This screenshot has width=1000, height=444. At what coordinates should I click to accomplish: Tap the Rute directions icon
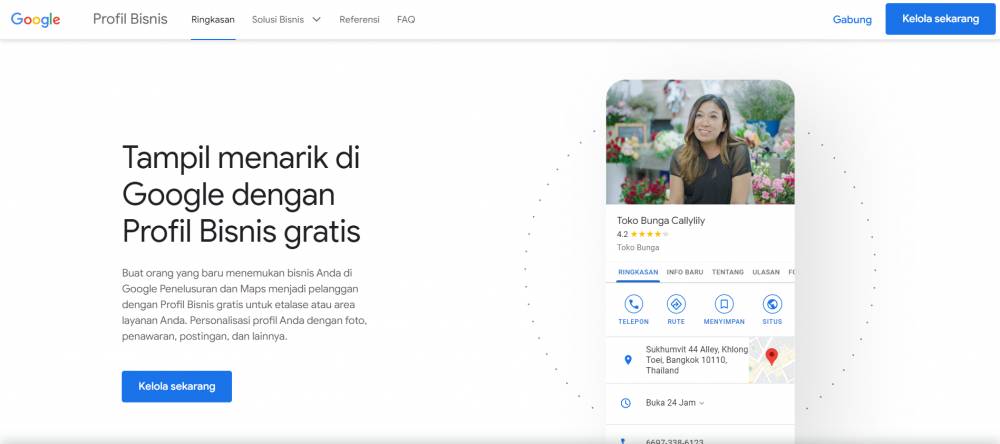click(676, 304)
